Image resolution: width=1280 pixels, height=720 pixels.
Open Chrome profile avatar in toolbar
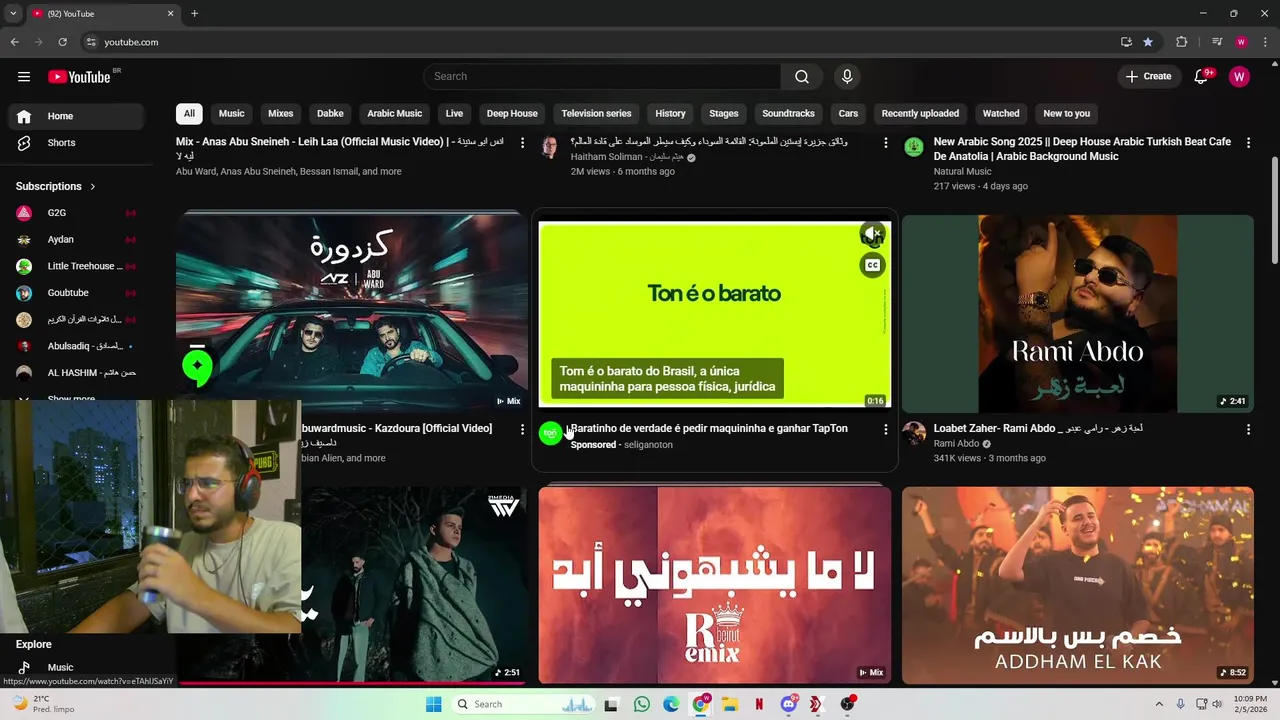click(x=1241, y=42)
